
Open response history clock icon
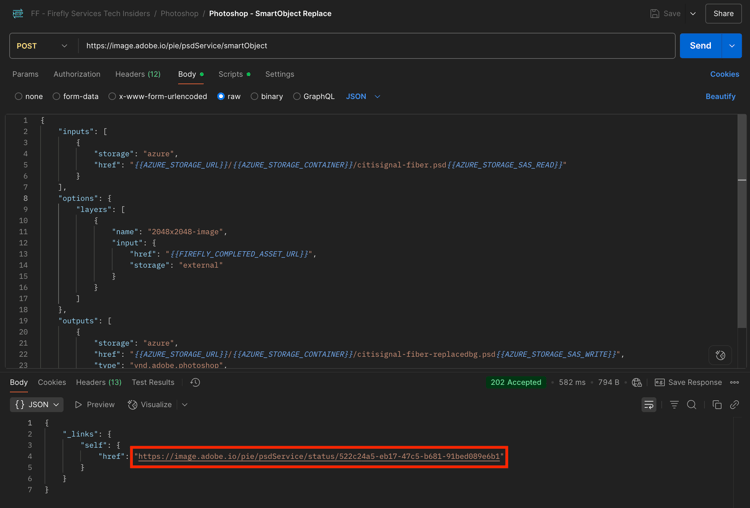[195, 382]
